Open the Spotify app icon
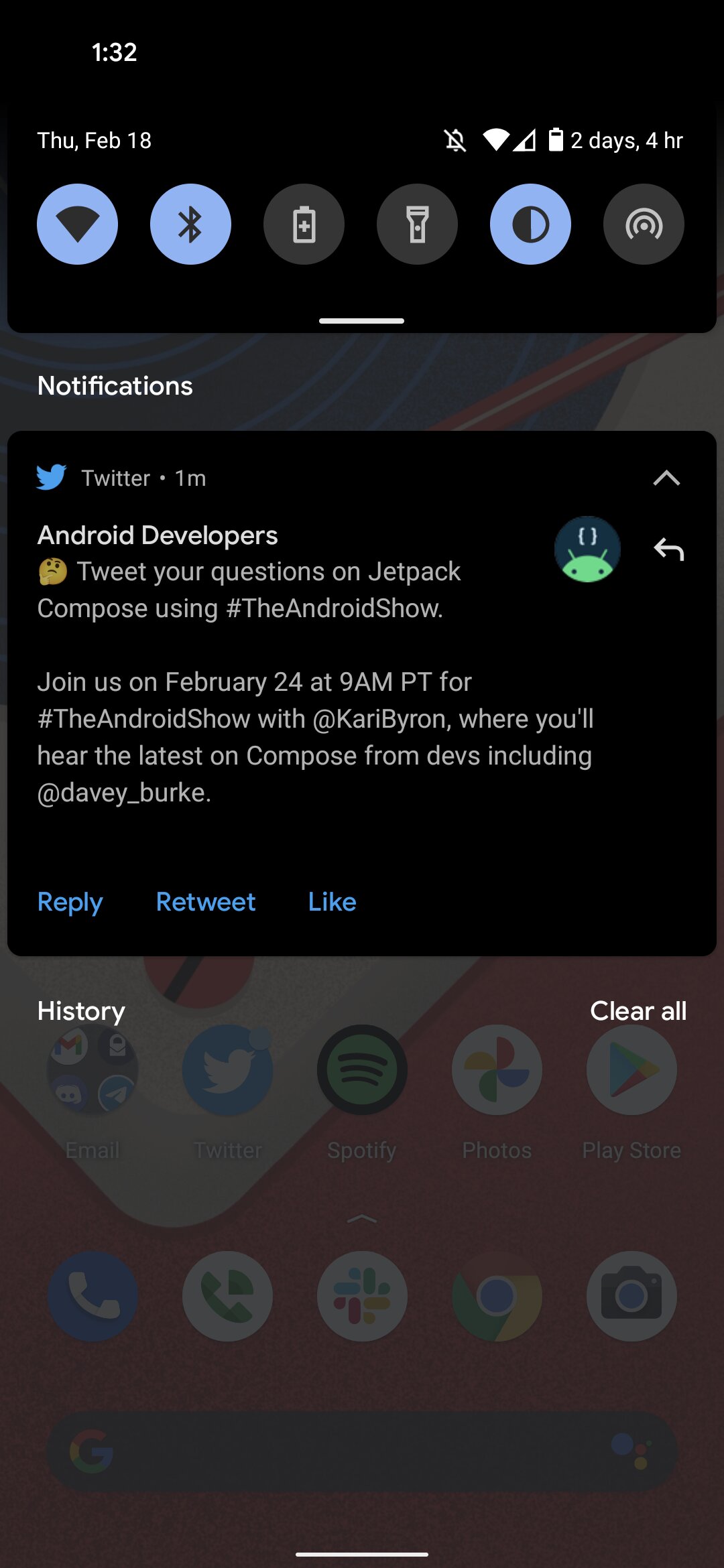Viewport: 724px width, 1568px height. tap(362, 1070)
